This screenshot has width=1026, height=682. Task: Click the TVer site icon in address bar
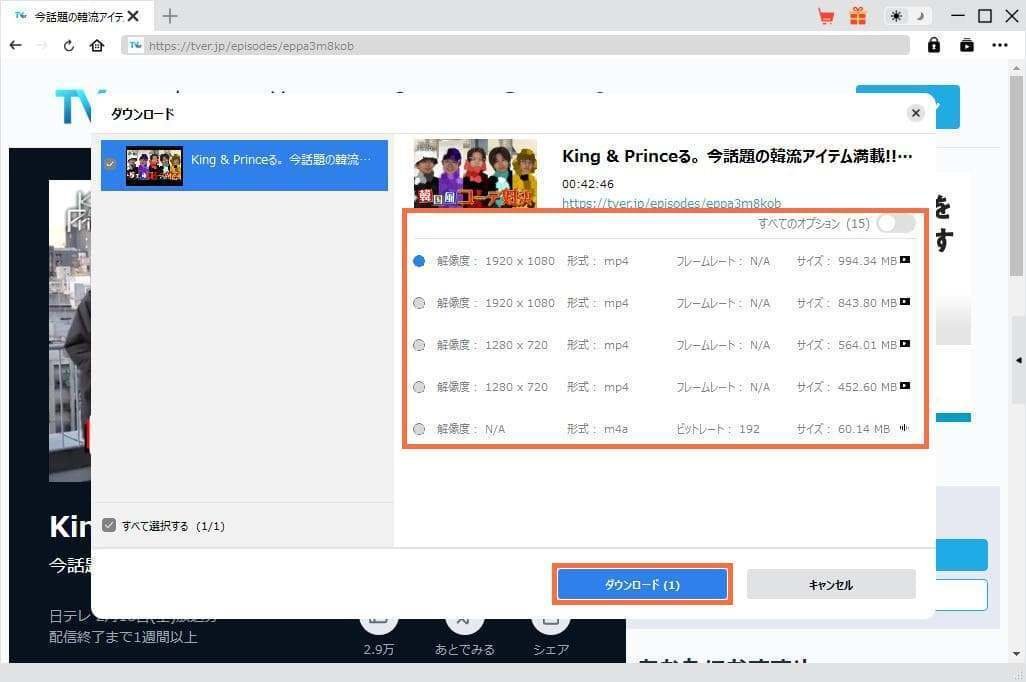(135, 45)
